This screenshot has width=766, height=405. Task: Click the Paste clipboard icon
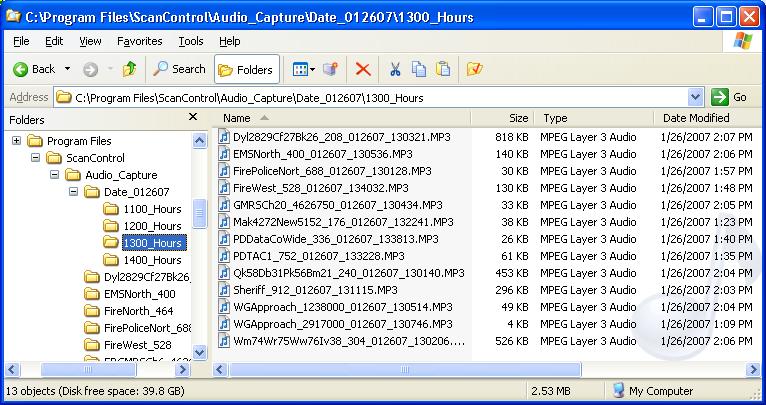tap(443, 69)
